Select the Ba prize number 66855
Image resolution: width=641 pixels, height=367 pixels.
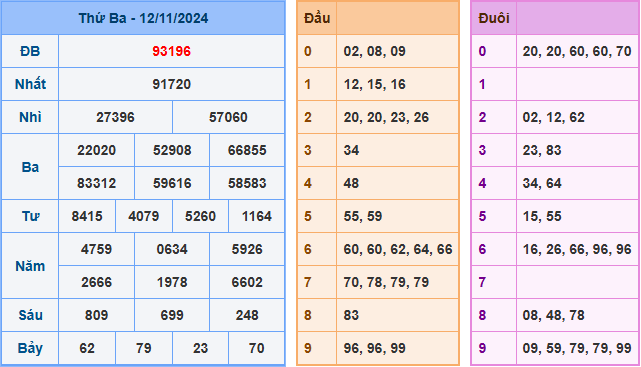[x=247, y=150]
